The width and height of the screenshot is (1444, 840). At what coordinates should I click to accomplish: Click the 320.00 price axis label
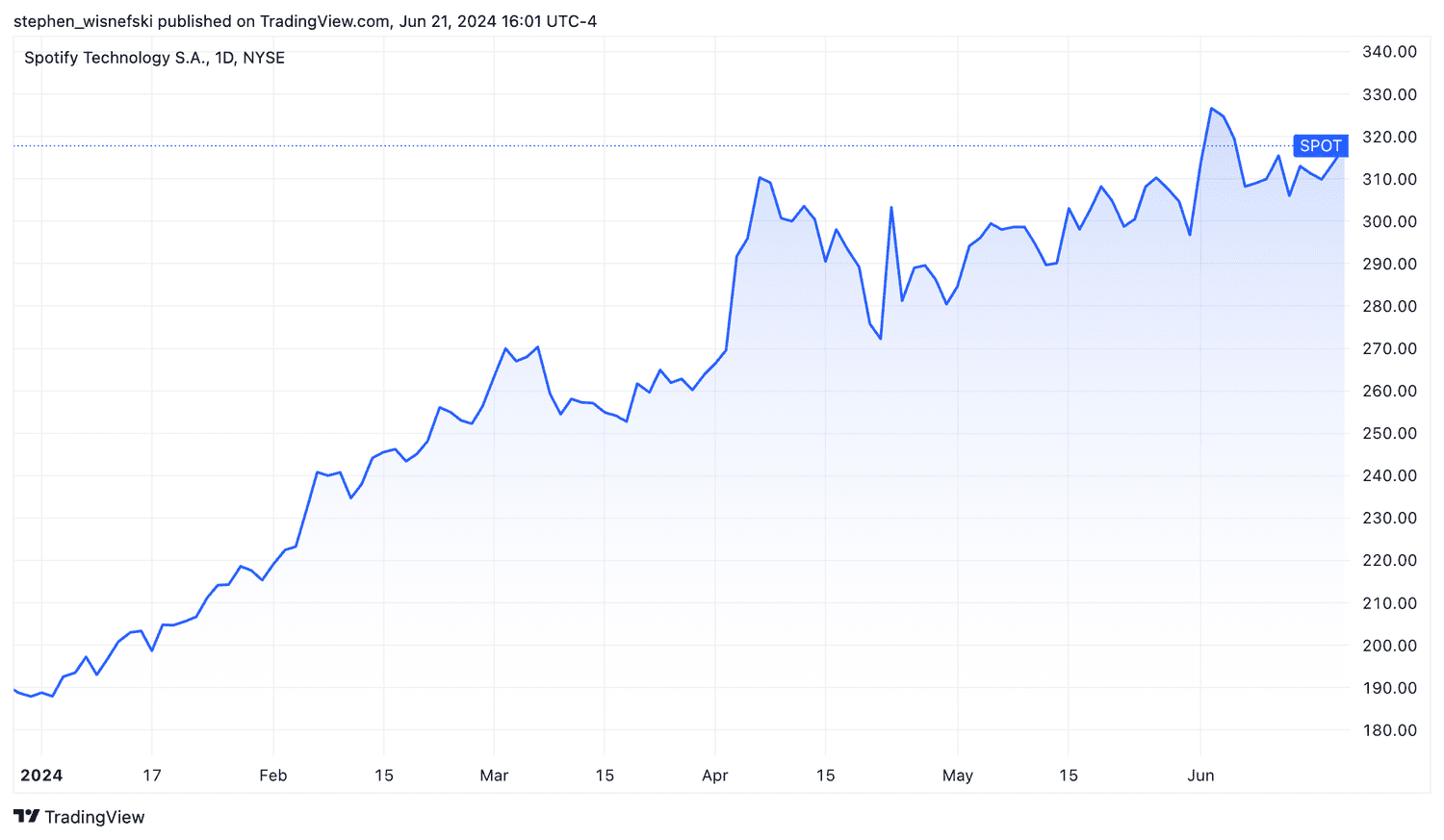pos(1389,137)
